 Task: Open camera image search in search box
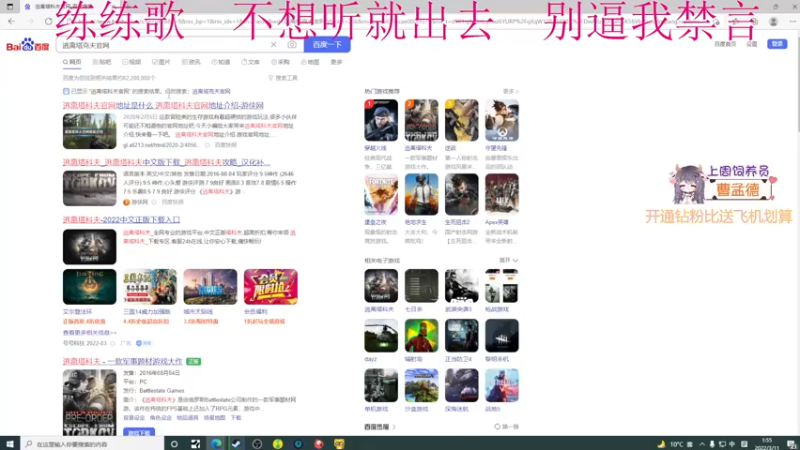(x=292, y=45)
